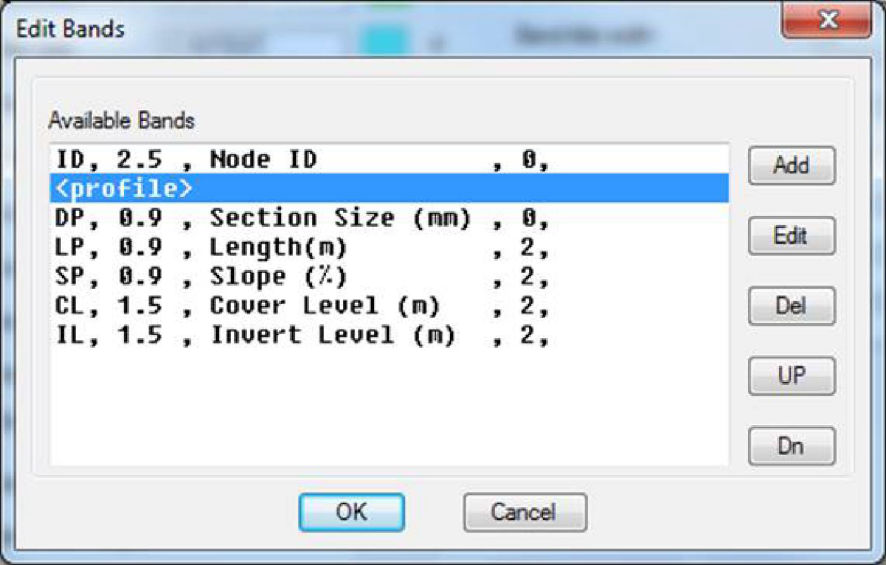
Task: Click the Available Bands label
Action: pyautogui.click(x=121, y=121)
